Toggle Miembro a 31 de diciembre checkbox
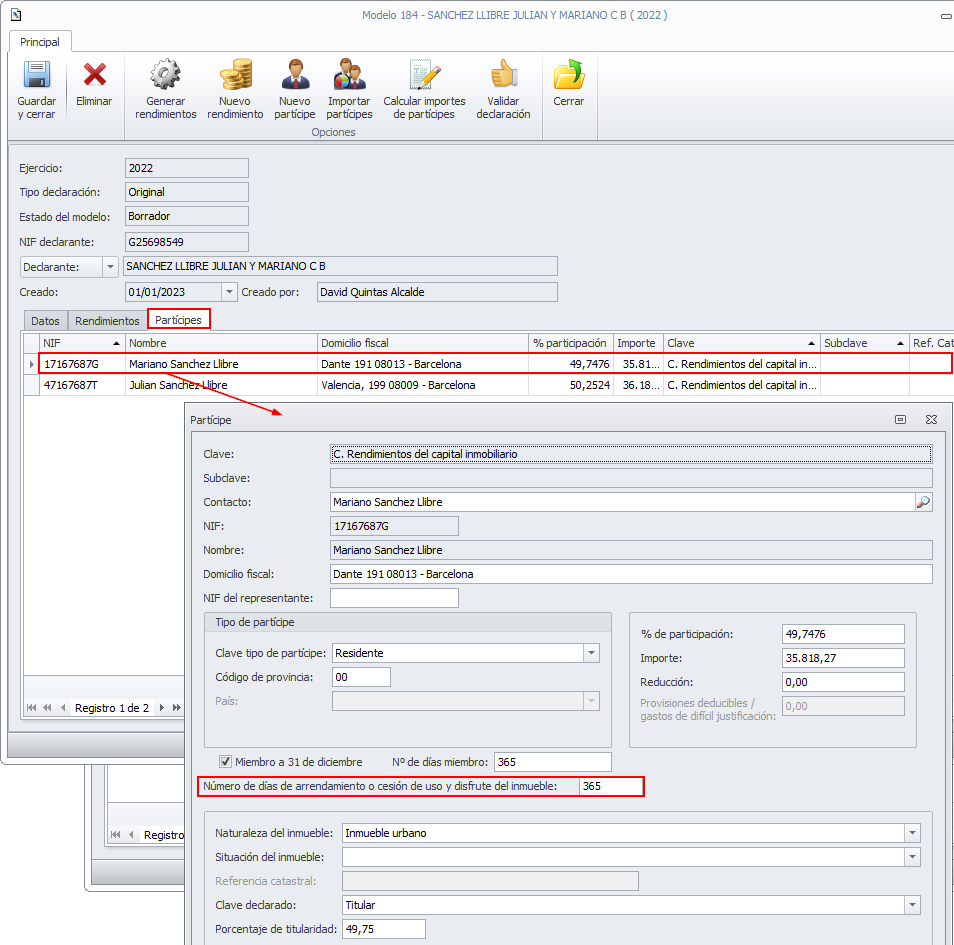 (x=225, y=761)
